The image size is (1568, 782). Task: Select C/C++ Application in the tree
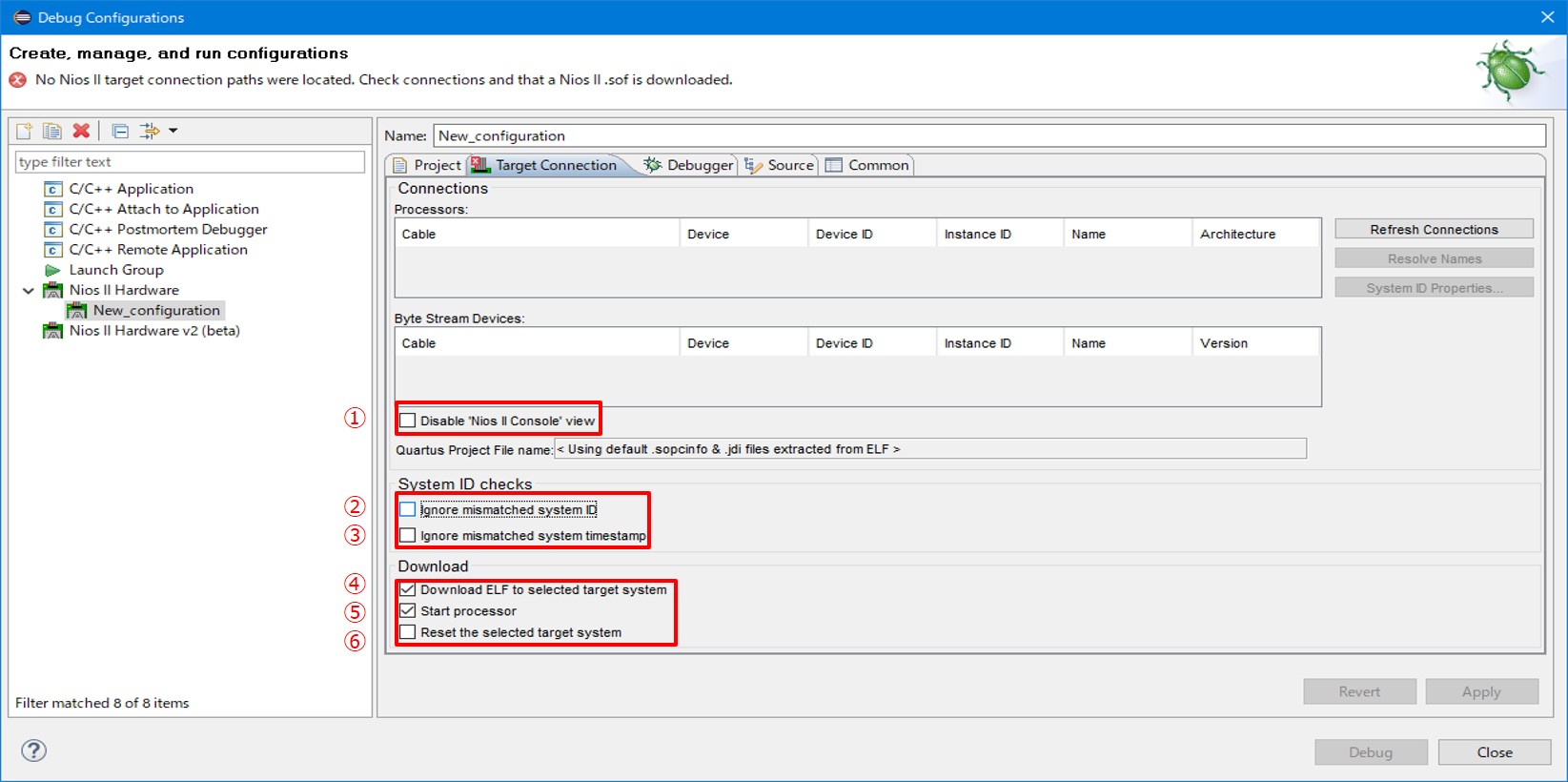(132, 189)
